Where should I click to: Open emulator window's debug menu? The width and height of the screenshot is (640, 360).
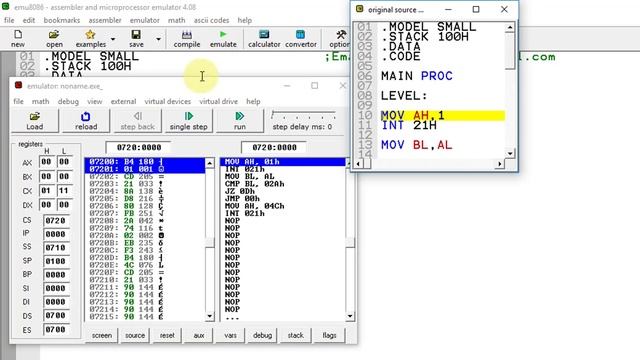[x=68, y=101]
